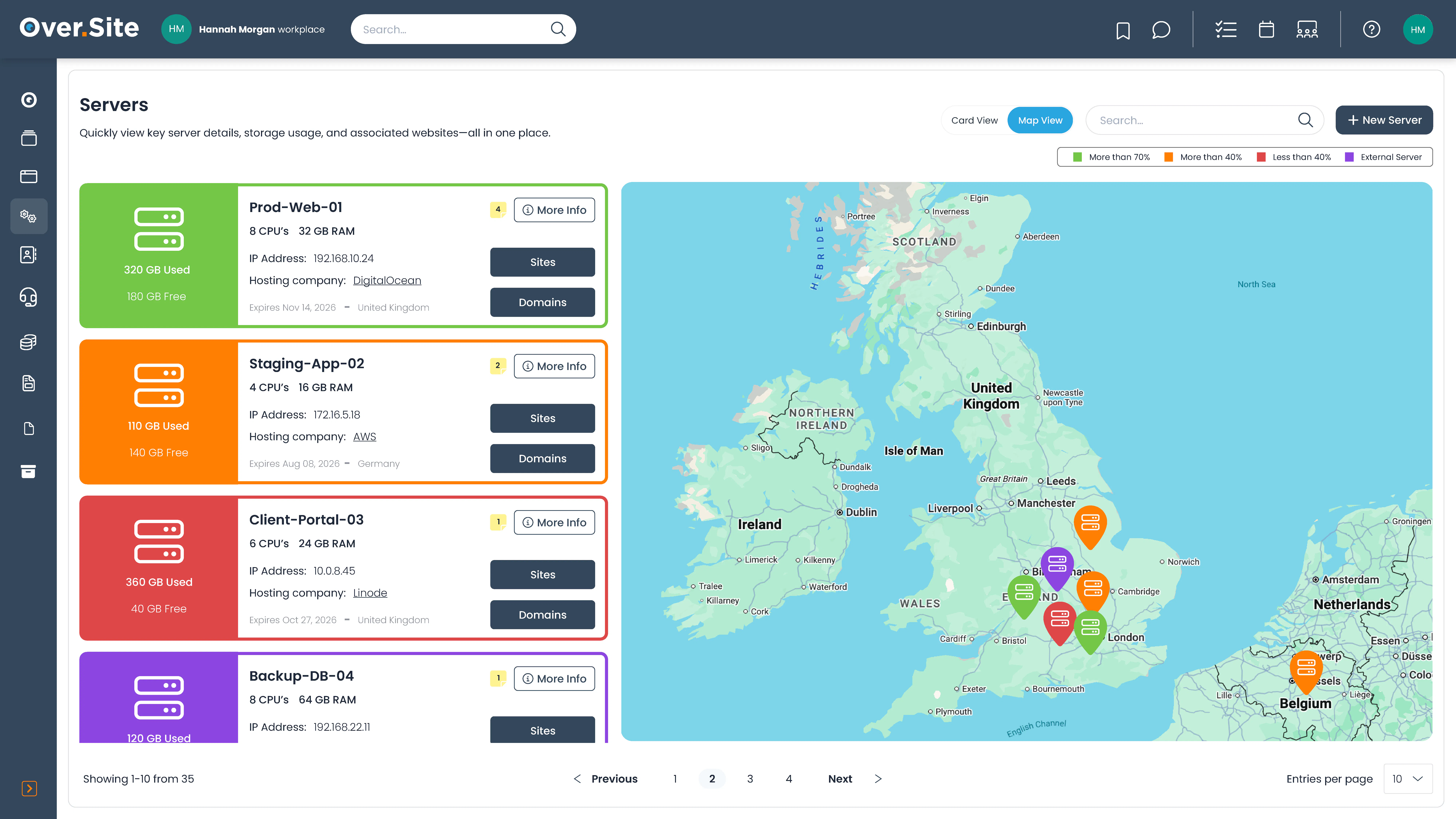Go to page 2
The height and width of the screenshot is (819, 1456).
(712, 779)
